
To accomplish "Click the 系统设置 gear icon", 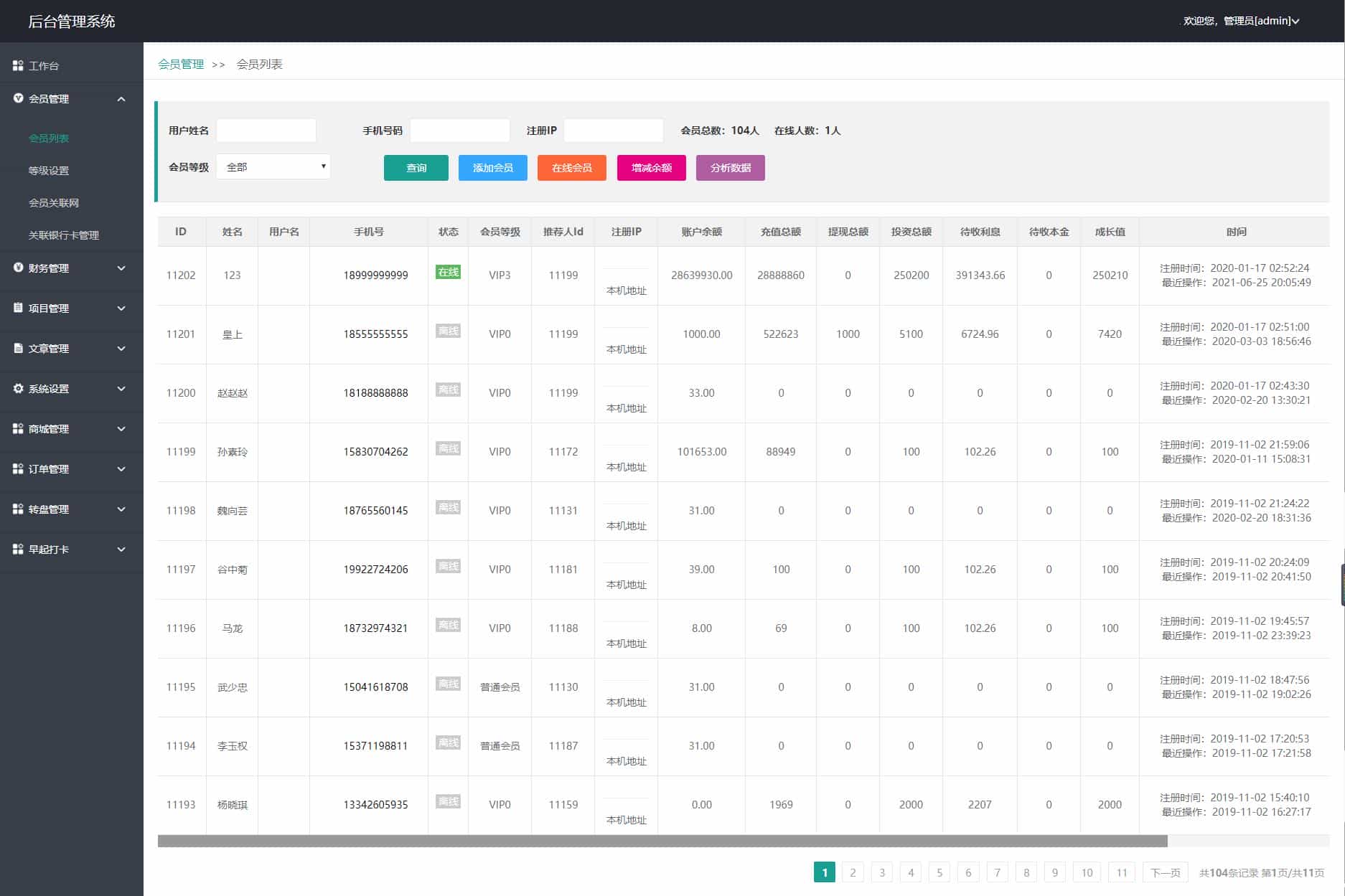I will [x=18, y=388].
